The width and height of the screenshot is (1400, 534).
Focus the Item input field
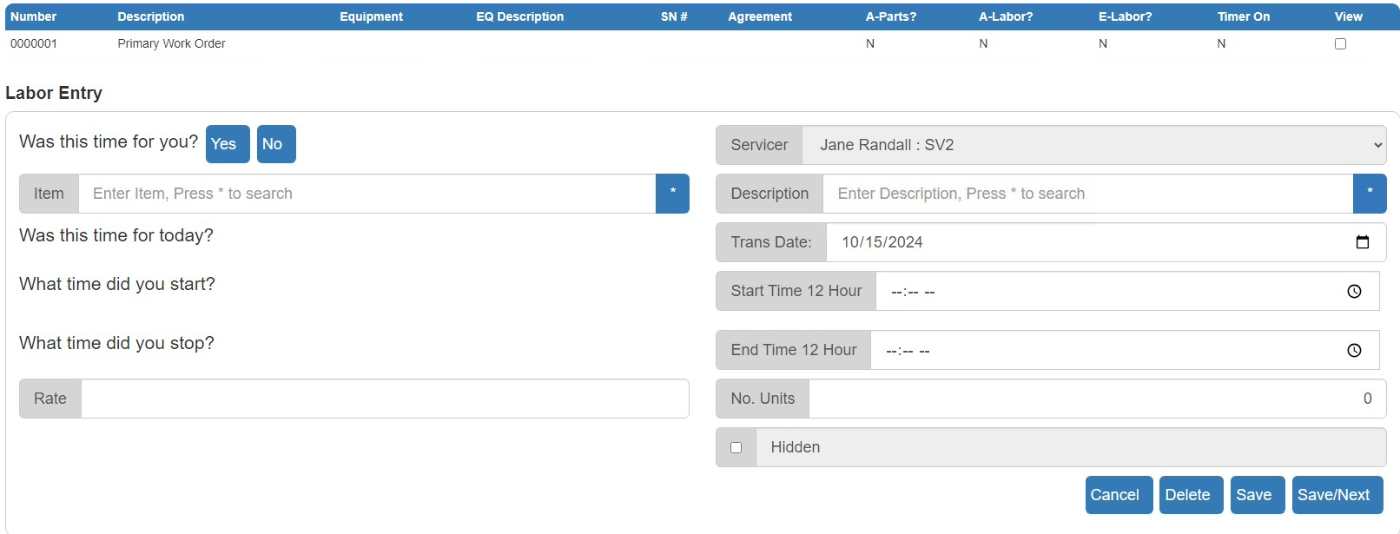366,194
